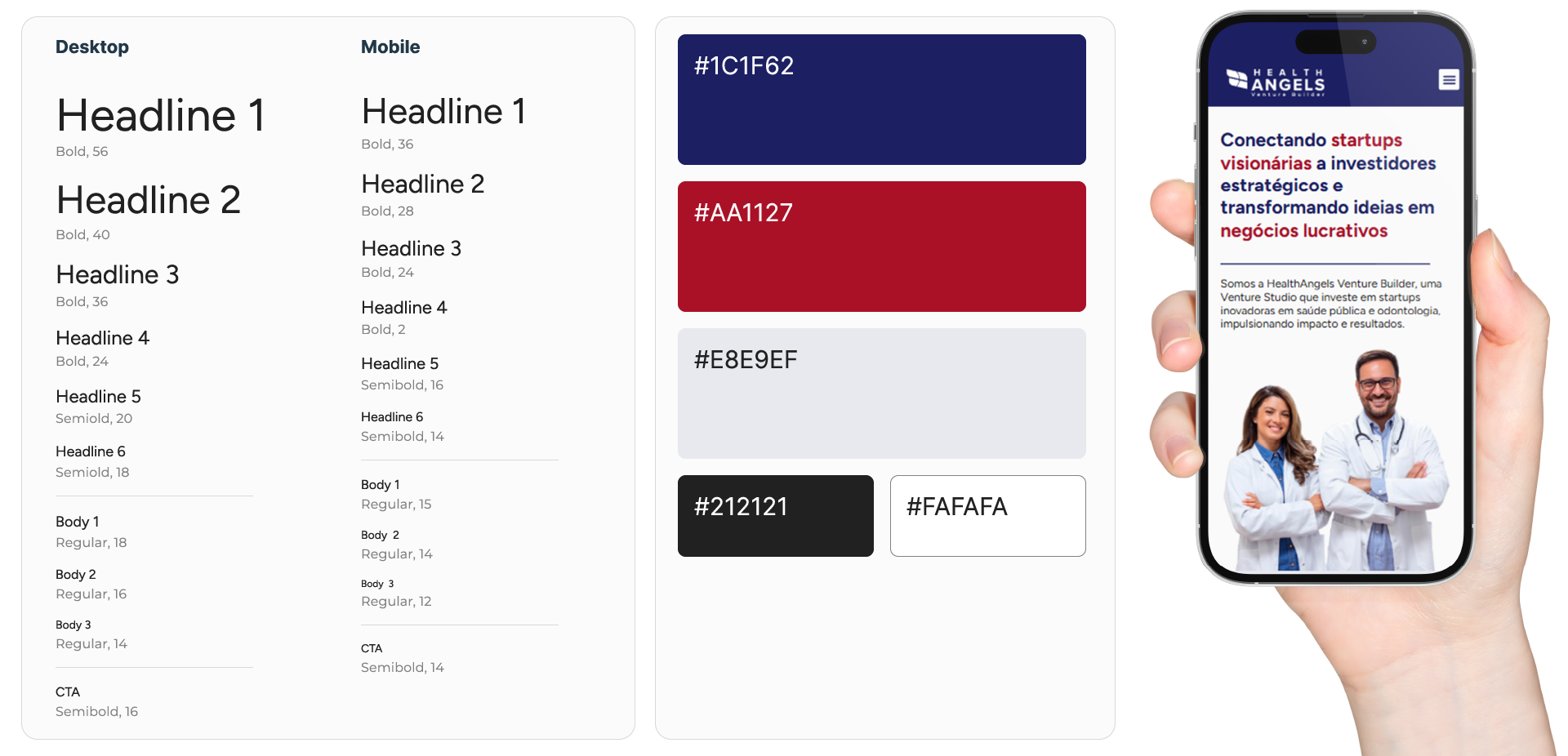Click the desktop CTA text style
Screen dimensions: 1568x756
pos(68,692)
